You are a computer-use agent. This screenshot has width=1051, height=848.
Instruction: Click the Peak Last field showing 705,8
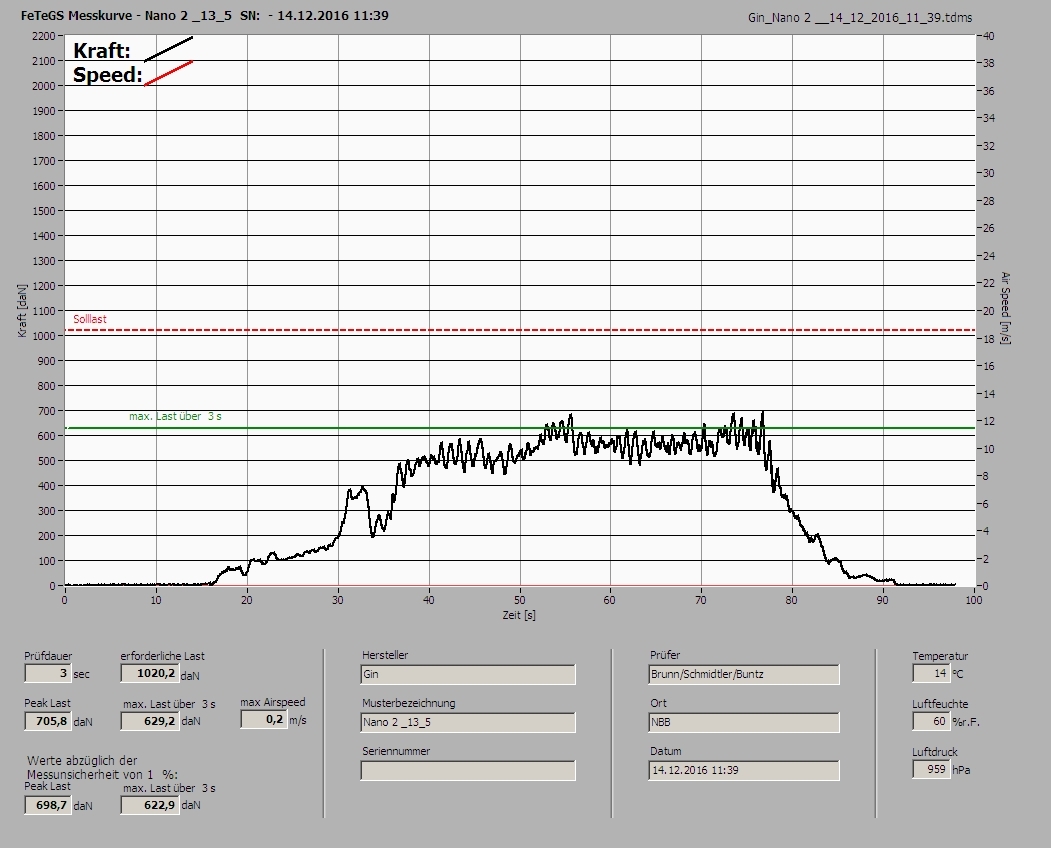tap(48, 721)
